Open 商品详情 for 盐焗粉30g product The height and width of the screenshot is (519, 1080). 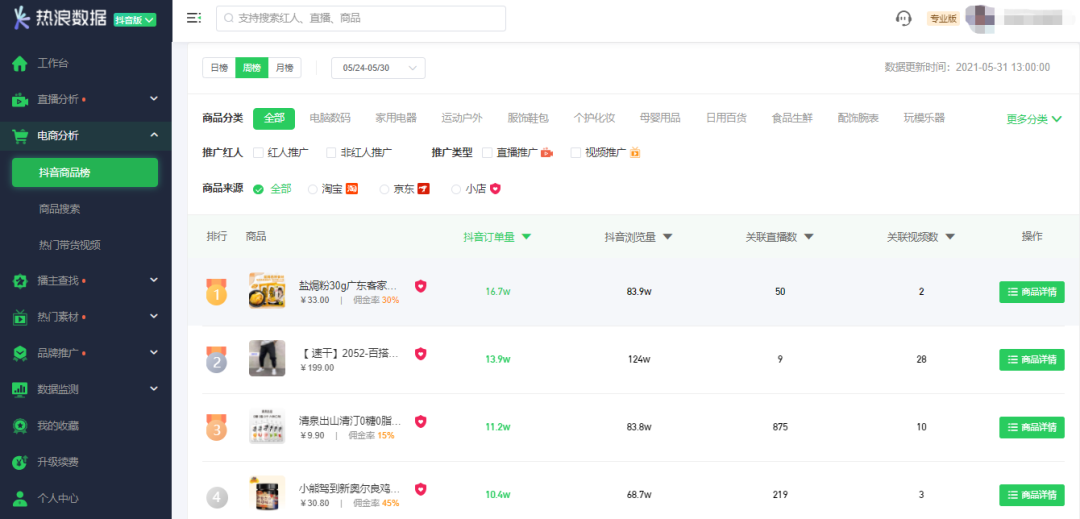coord(1032,292)
